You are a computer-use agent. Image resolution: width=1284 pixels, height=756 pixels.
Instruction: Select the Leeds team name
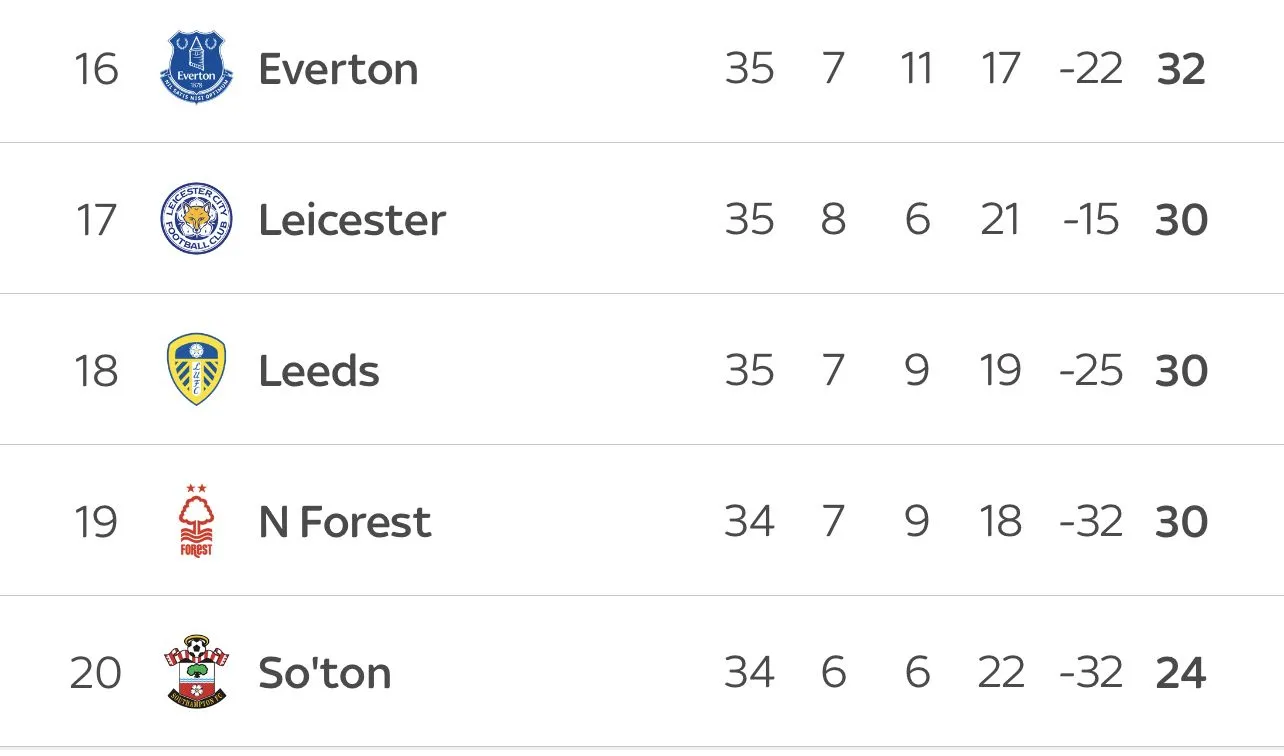coord(319,371)
